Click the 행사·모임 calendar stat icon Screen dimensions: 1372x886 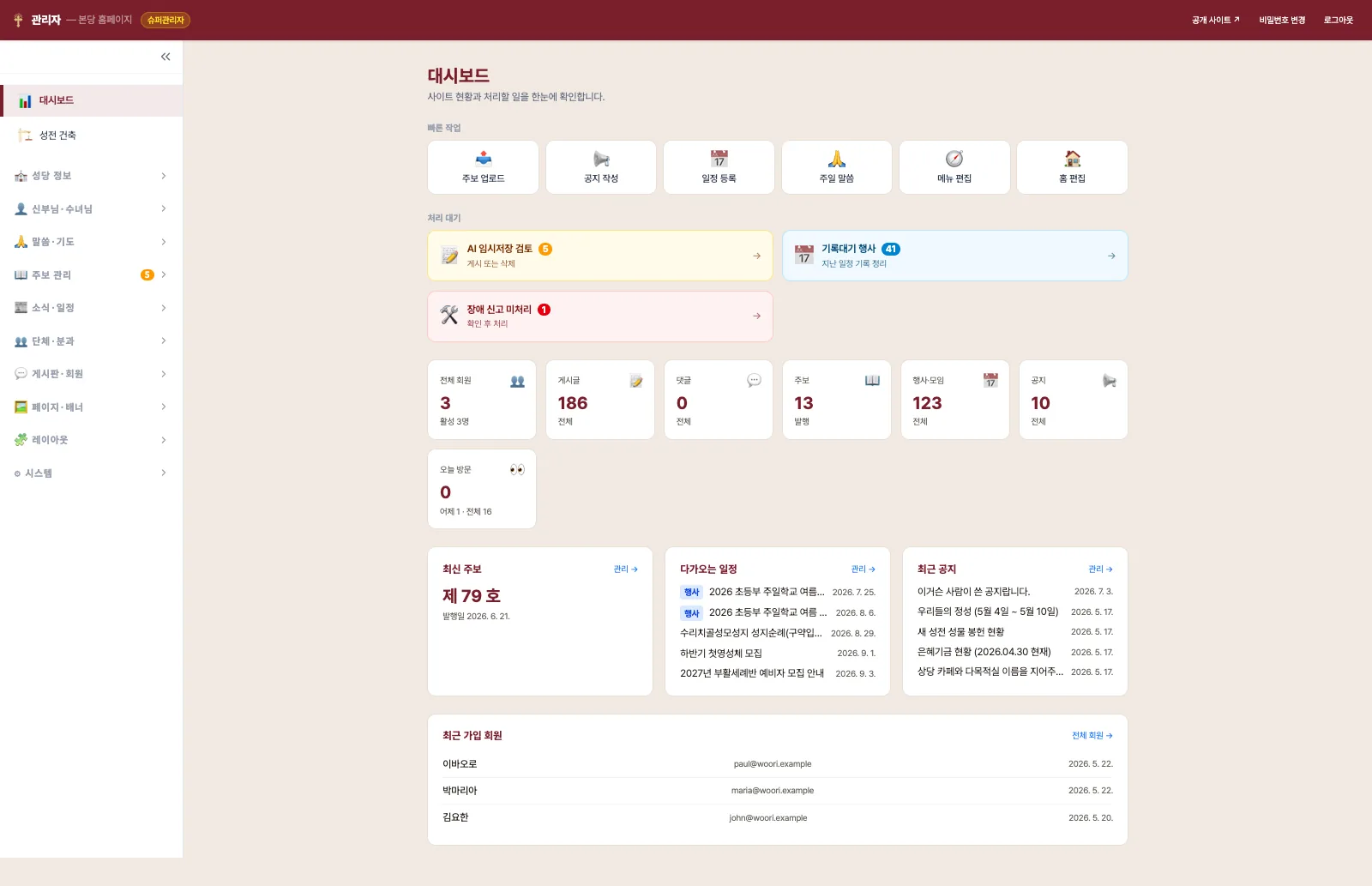[990, 381]
